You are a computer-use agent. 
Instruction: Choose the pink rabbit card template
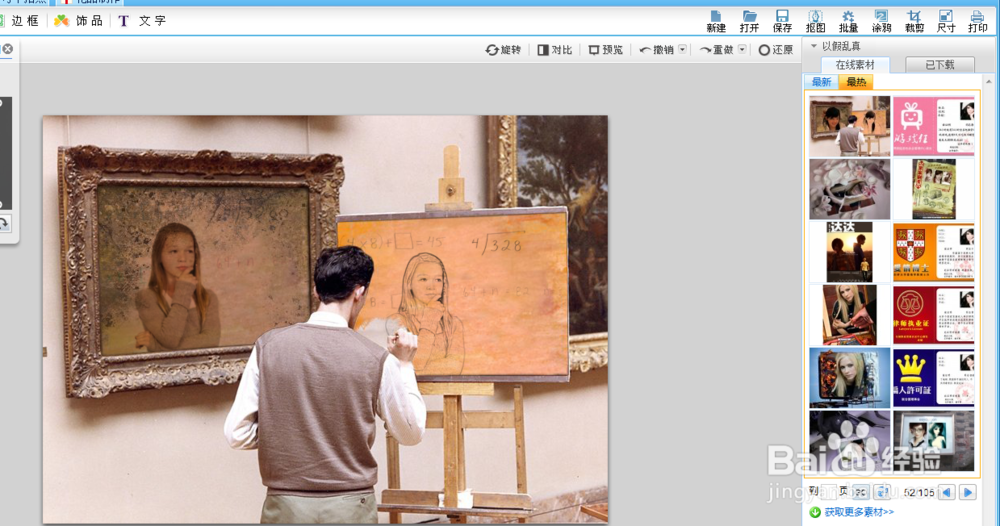pos(934,126)
